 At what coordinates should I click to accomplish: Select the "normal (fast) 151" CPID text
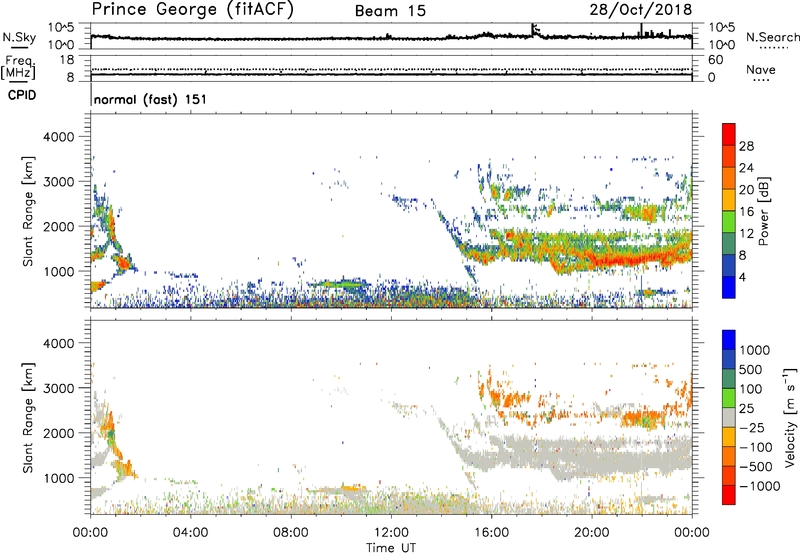pos(151,99)
